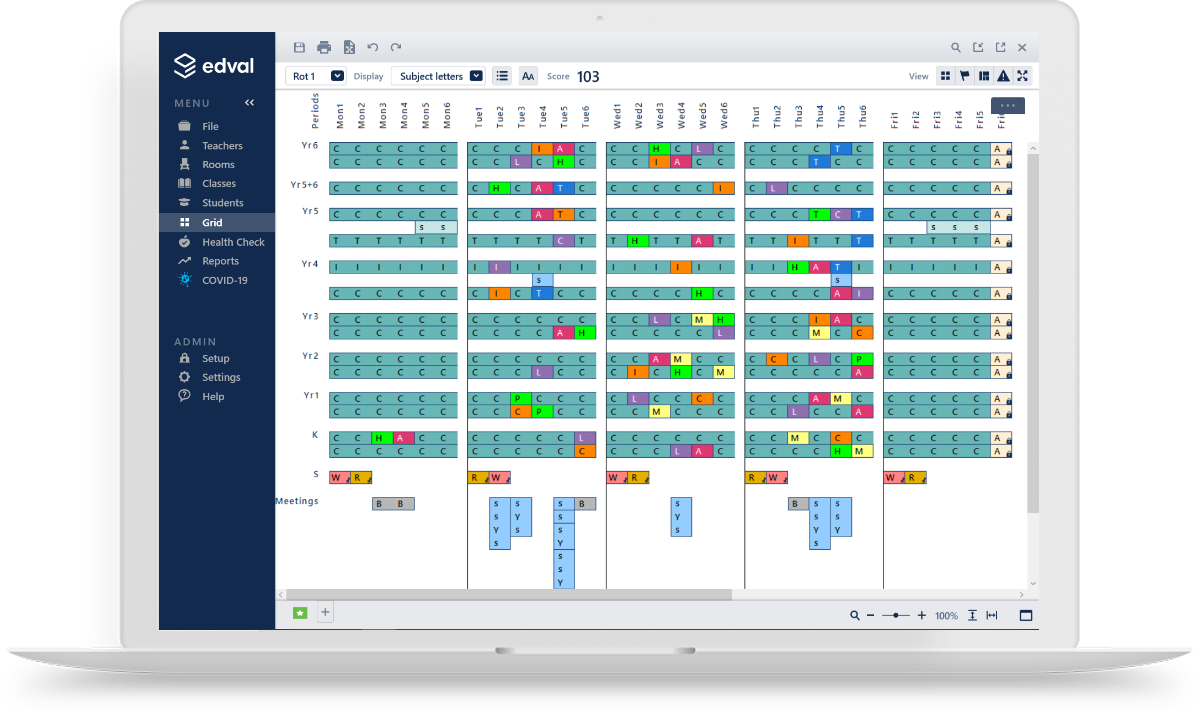Go to Teachers in the sidebar
The image size is (1200, 712).
(222, 146)
